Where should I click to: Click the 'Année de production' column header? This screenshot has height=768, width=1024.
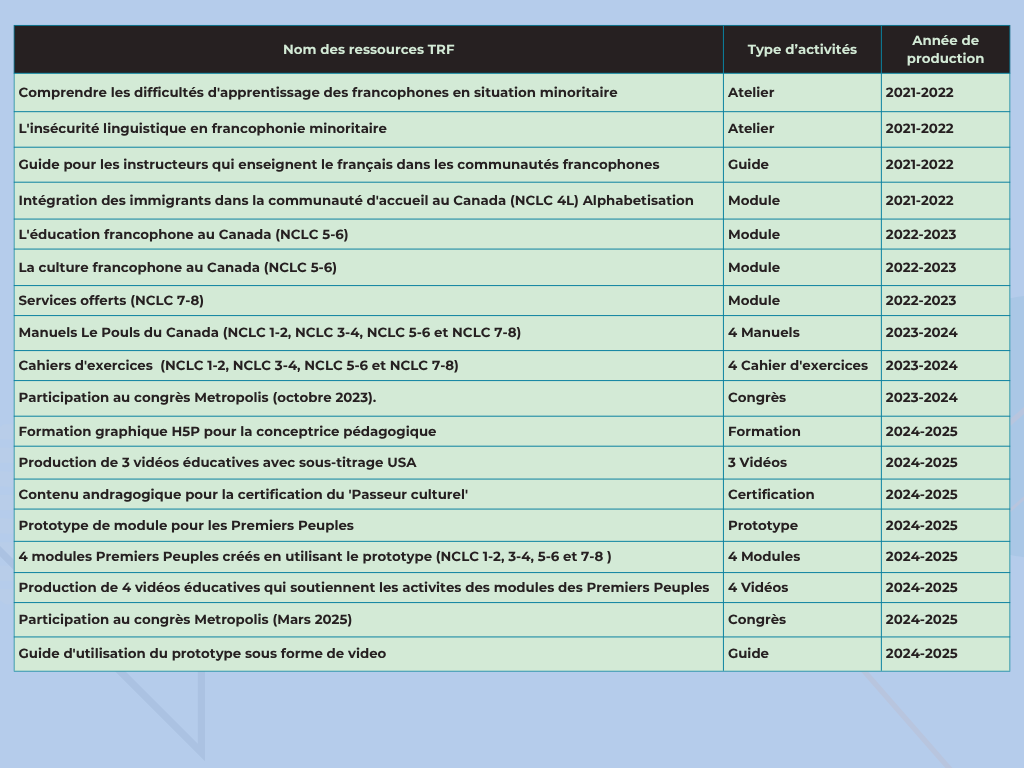945,49
